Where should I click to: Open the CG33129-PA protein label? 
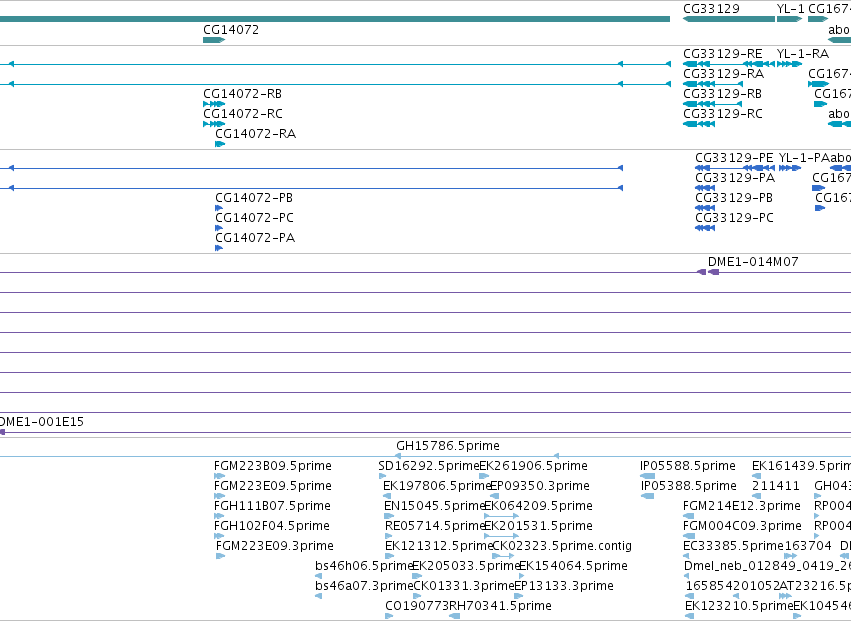(x=735, y=178)
